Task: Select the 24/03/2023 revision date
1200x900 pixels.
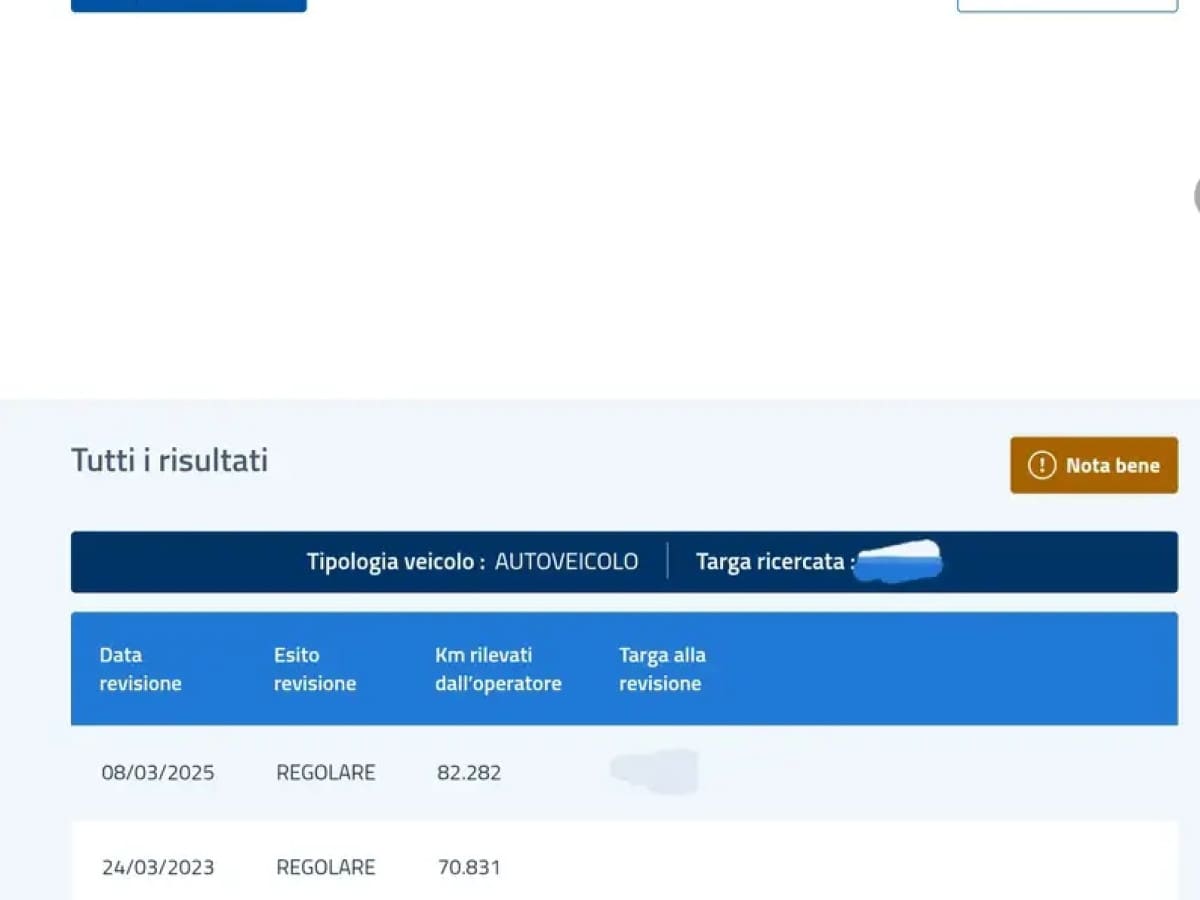Action: coord(158,867)
